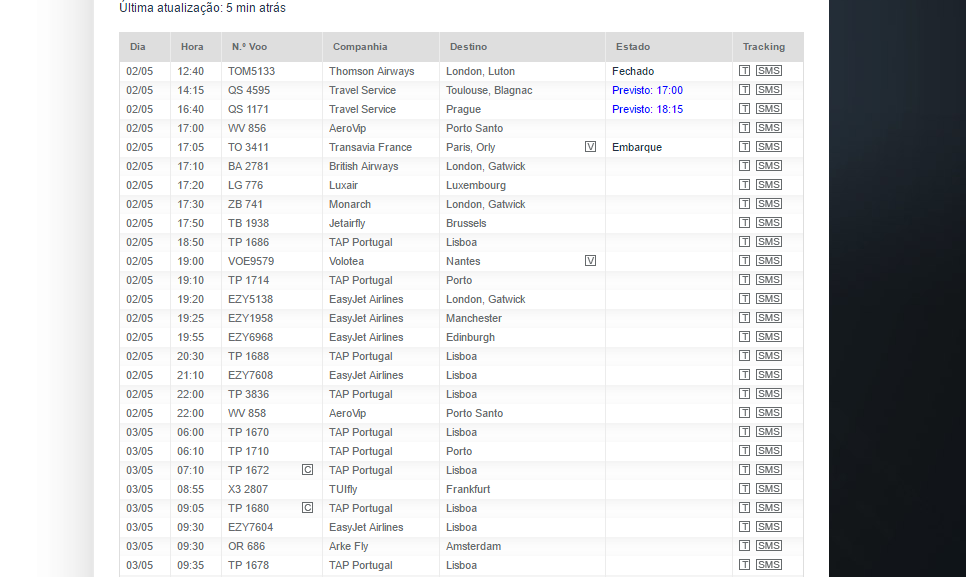
Task: Open SMS alerts for flight TP 1680
Action: [x=769, y=508]
